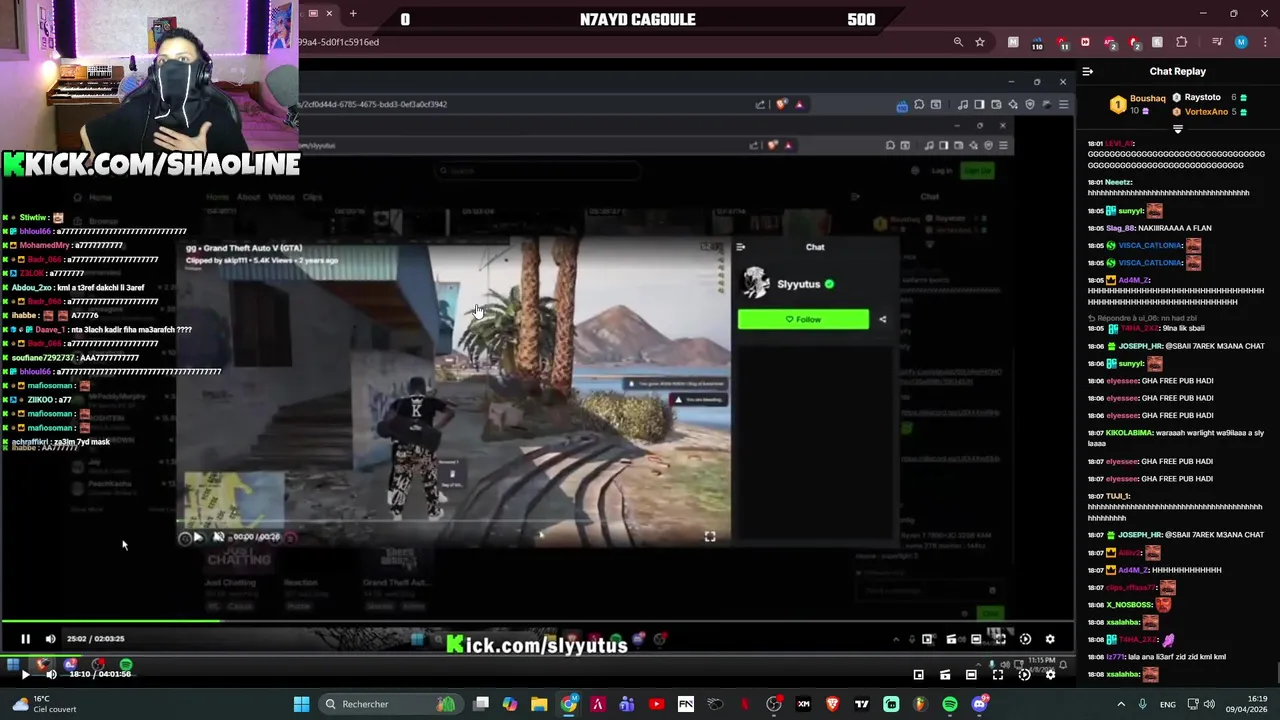Collapse the inner clip Chat panel

click(741, 247)
